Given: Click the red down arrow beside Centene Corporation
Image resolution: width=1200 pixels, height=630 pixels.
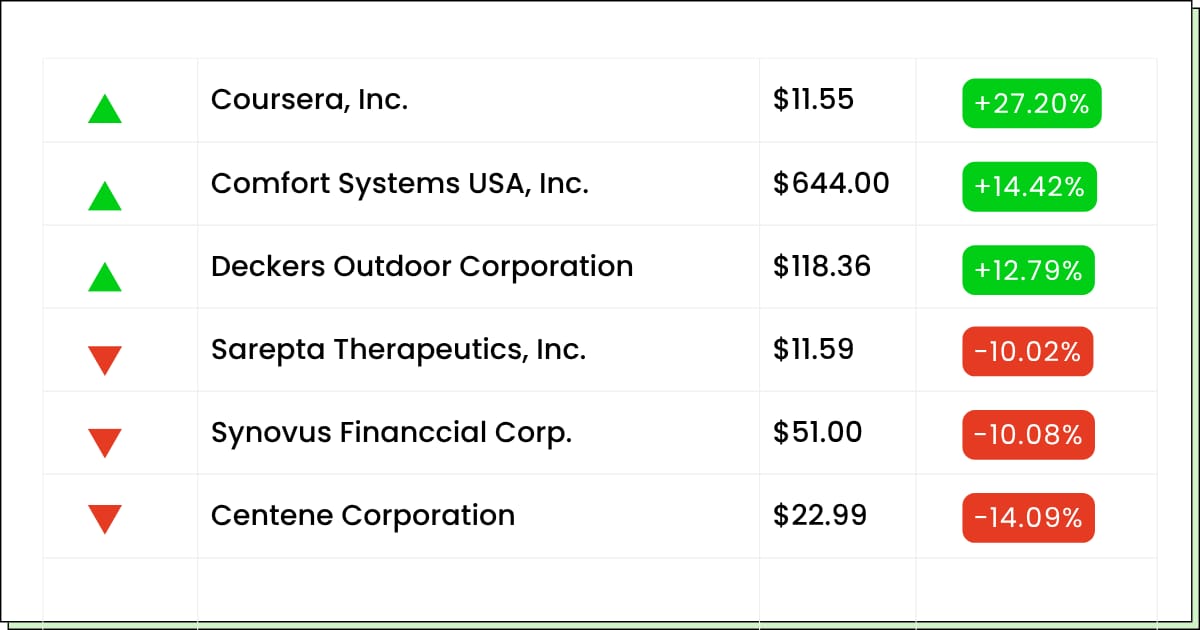Looking at the screenshot, I should [x=105, y=520].
